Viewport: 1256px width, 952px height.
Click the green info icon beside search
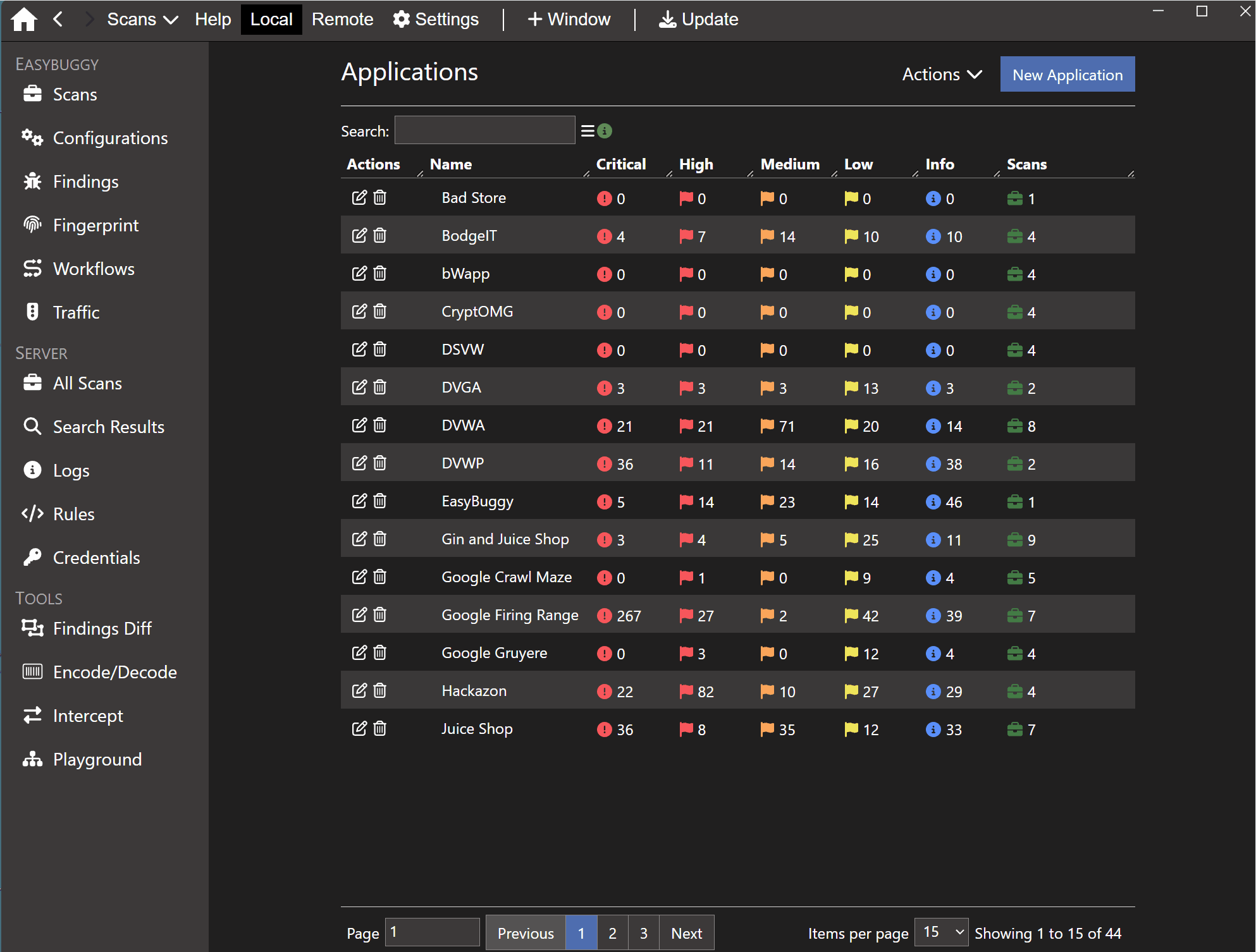(605, 131)
